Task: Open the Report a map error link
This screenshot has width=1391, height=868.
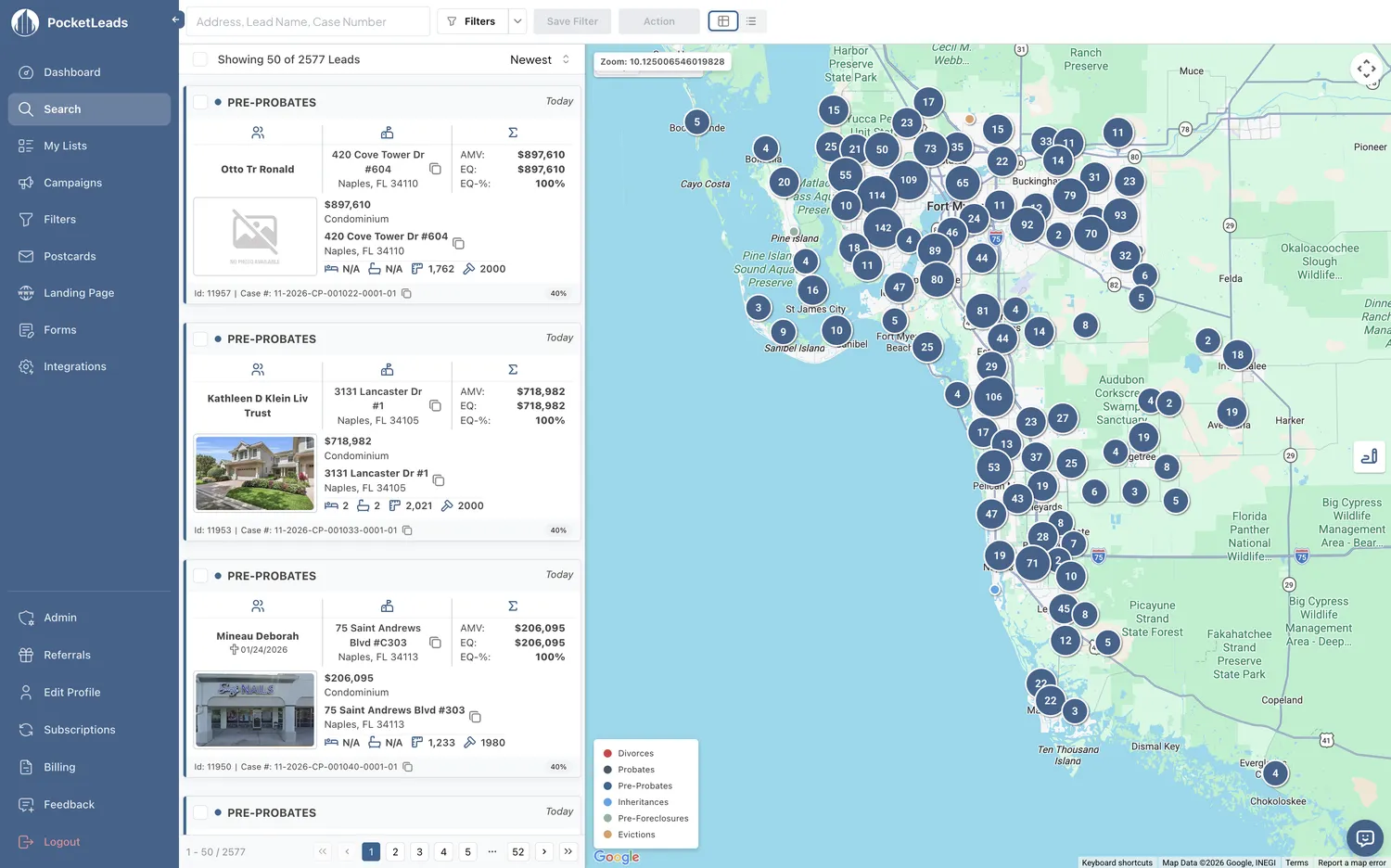Action: (x=1351, y=862)
